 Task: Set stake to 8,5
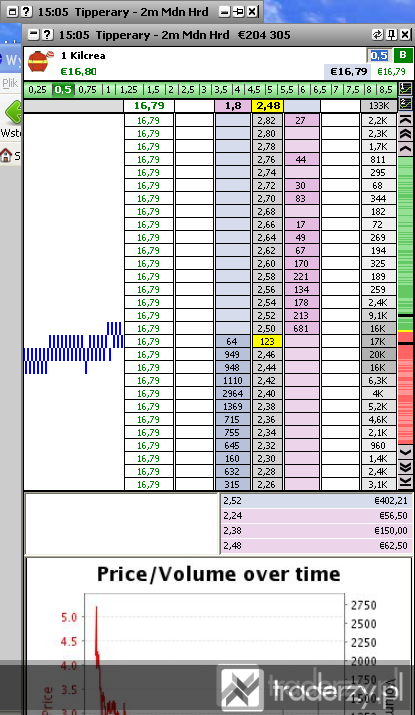[x=386, y=90]
